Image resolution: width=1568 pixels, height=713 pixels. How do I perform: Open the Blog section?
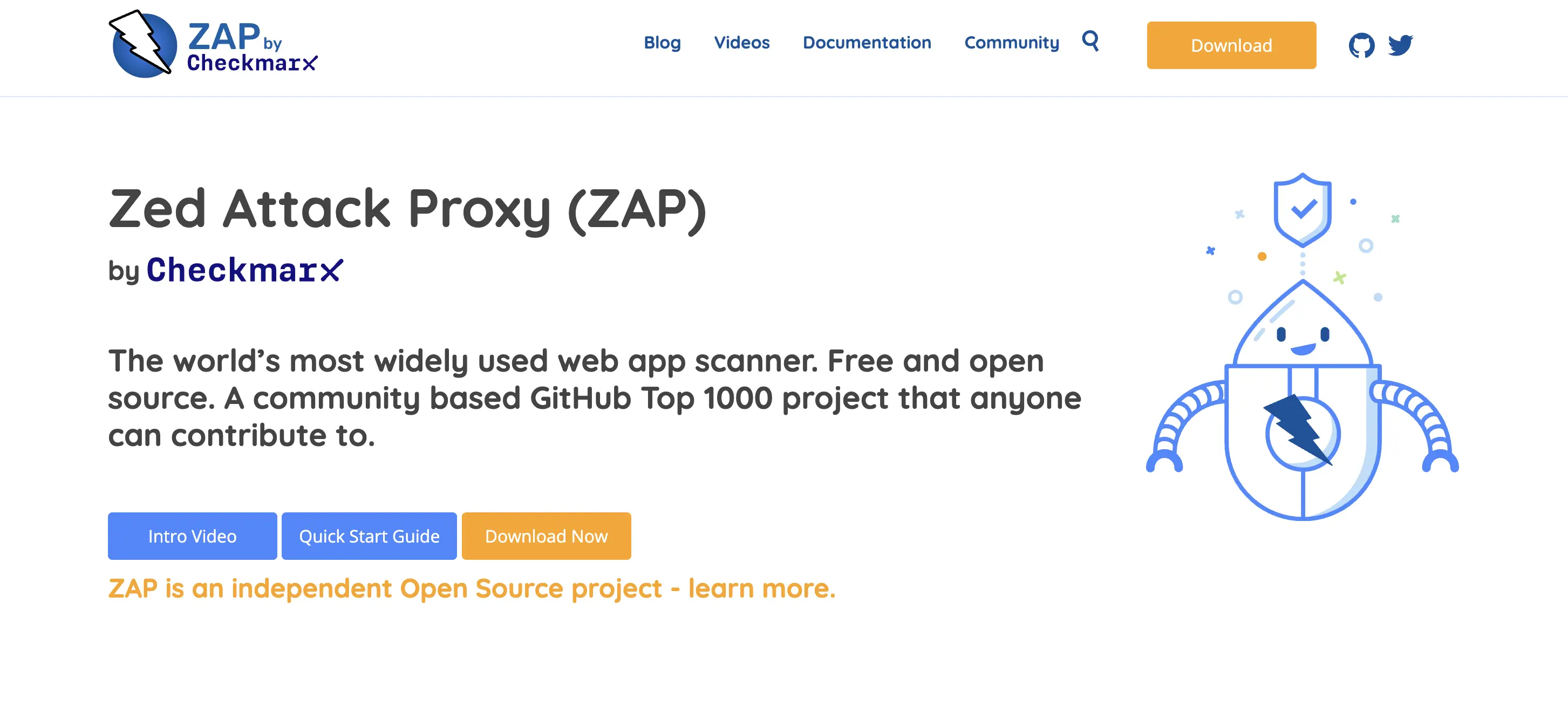coord(662,43)
